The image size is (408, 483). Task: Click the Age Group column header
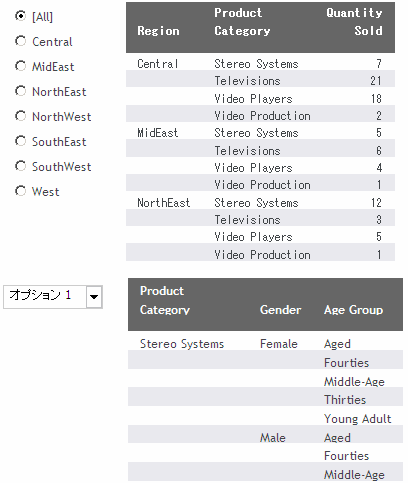[353, 310]
